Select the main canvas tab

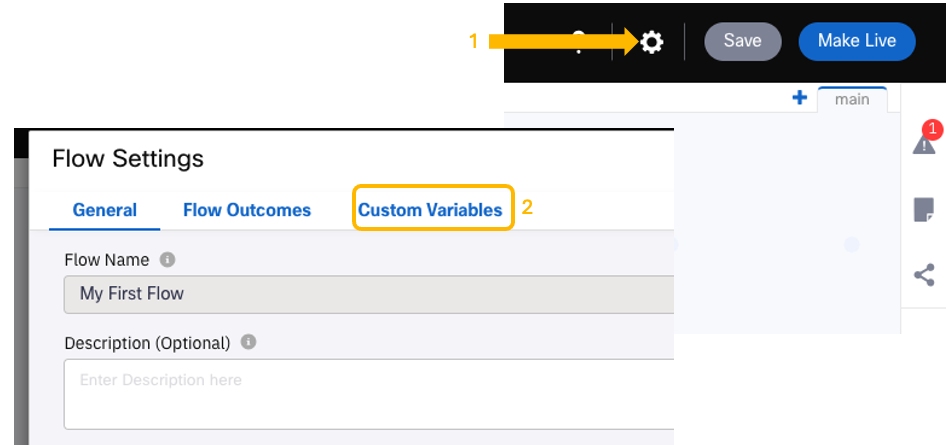(852, 99)
